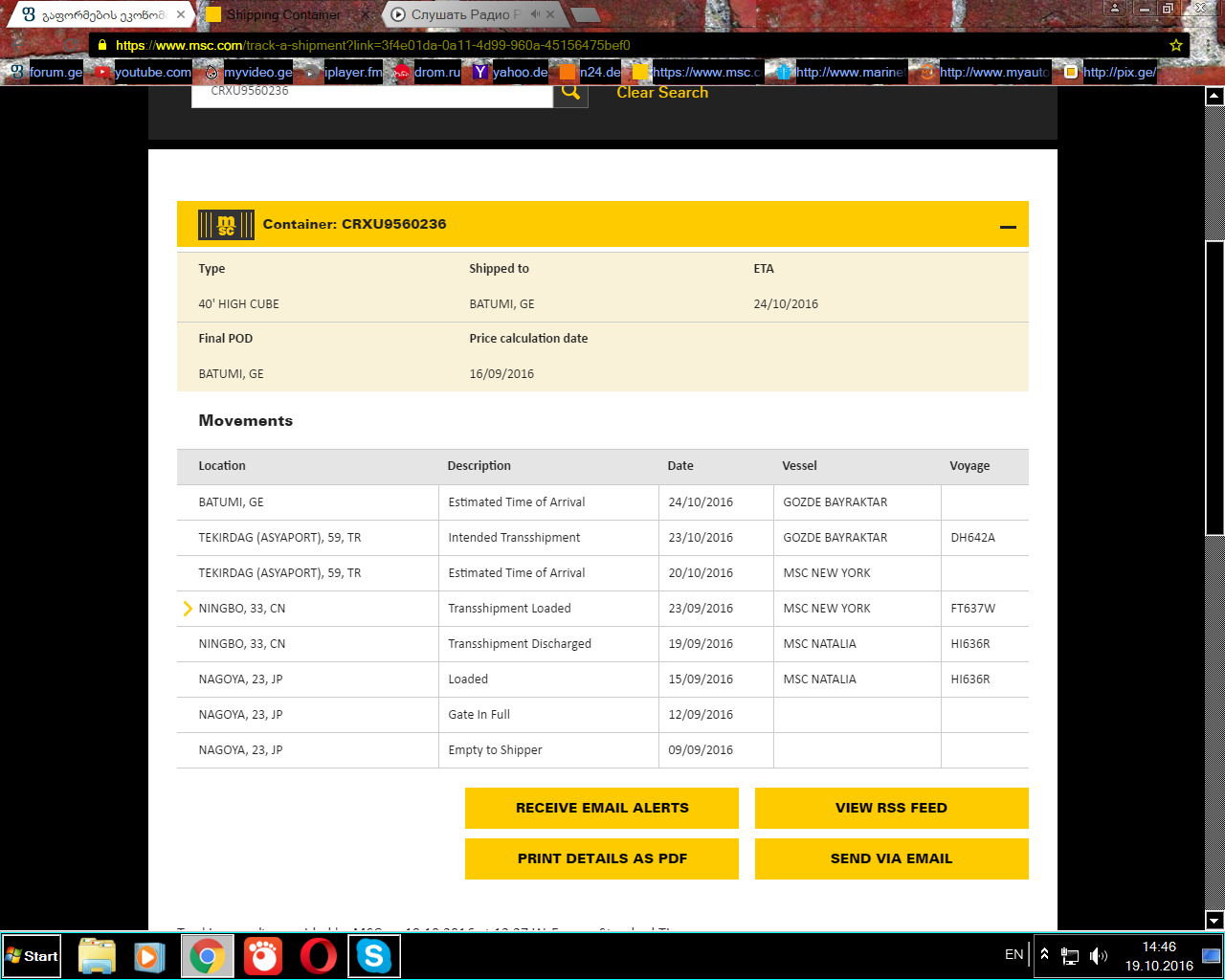Open the drom.ru bookmark
Viewport: 1225px width, 980px height.
428,72
